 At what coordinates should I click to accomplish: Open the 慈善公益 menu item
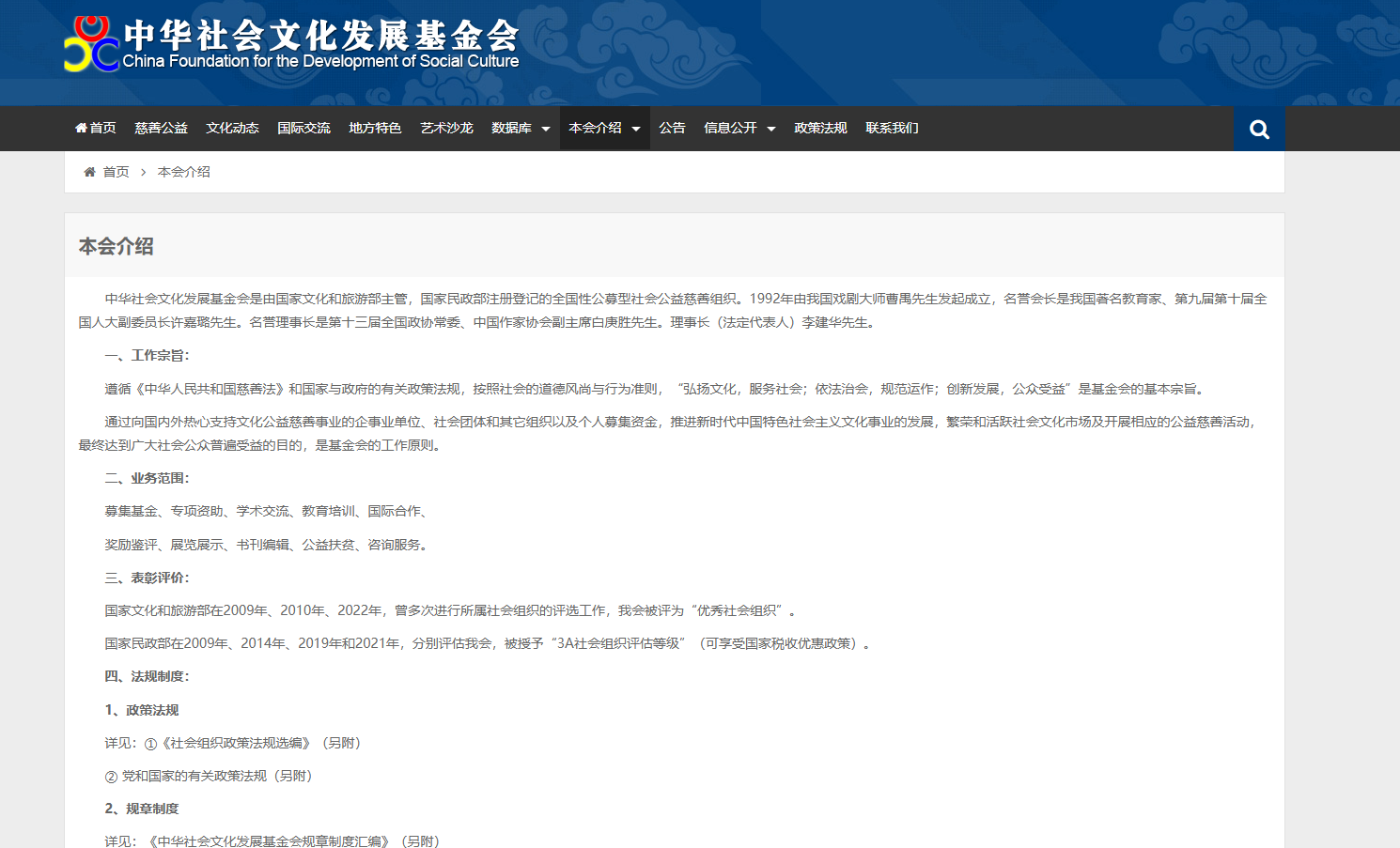coord(161,128)
